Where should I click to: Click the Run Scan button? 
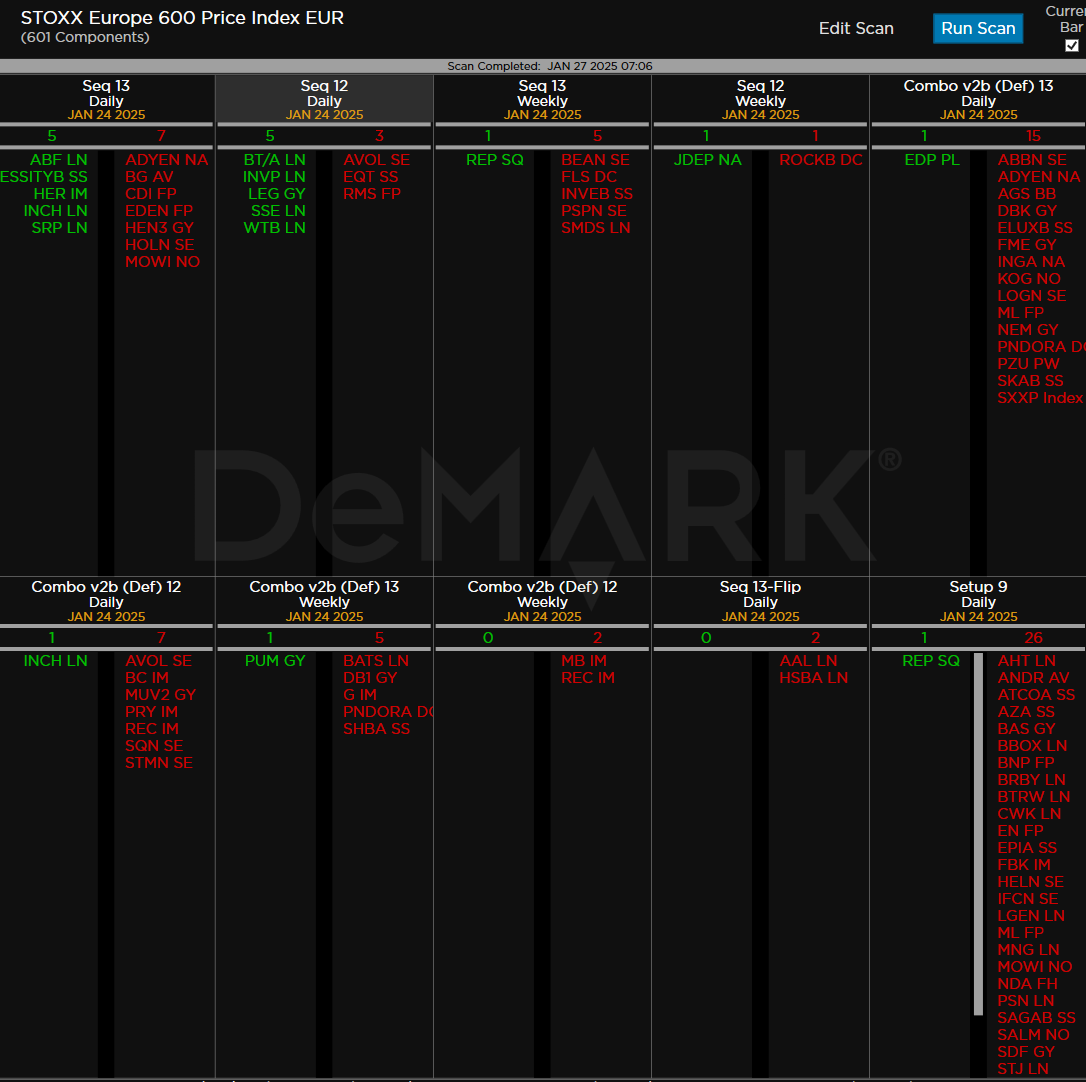point(977,28)
